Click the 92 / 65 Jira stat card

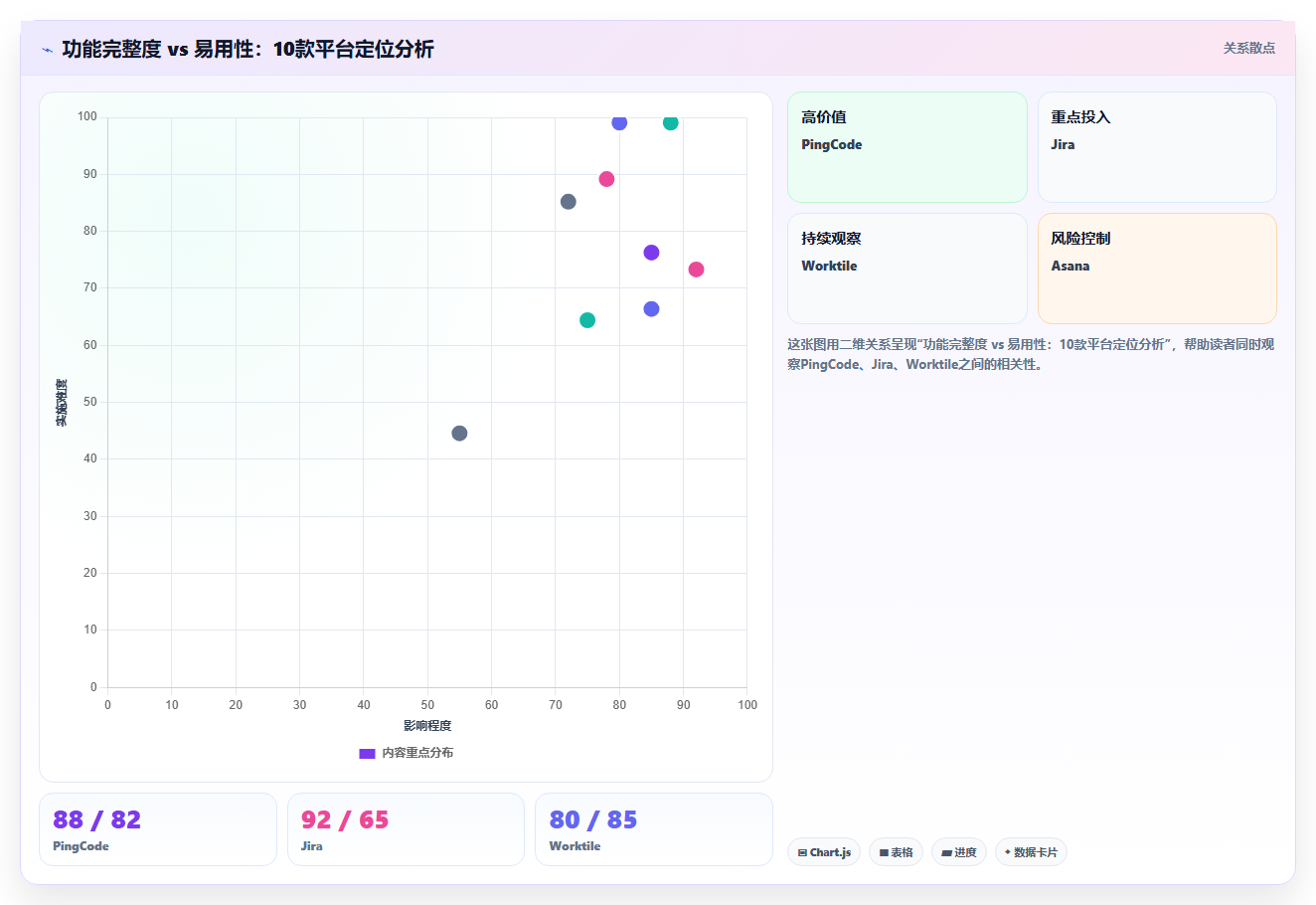(406, 829)
